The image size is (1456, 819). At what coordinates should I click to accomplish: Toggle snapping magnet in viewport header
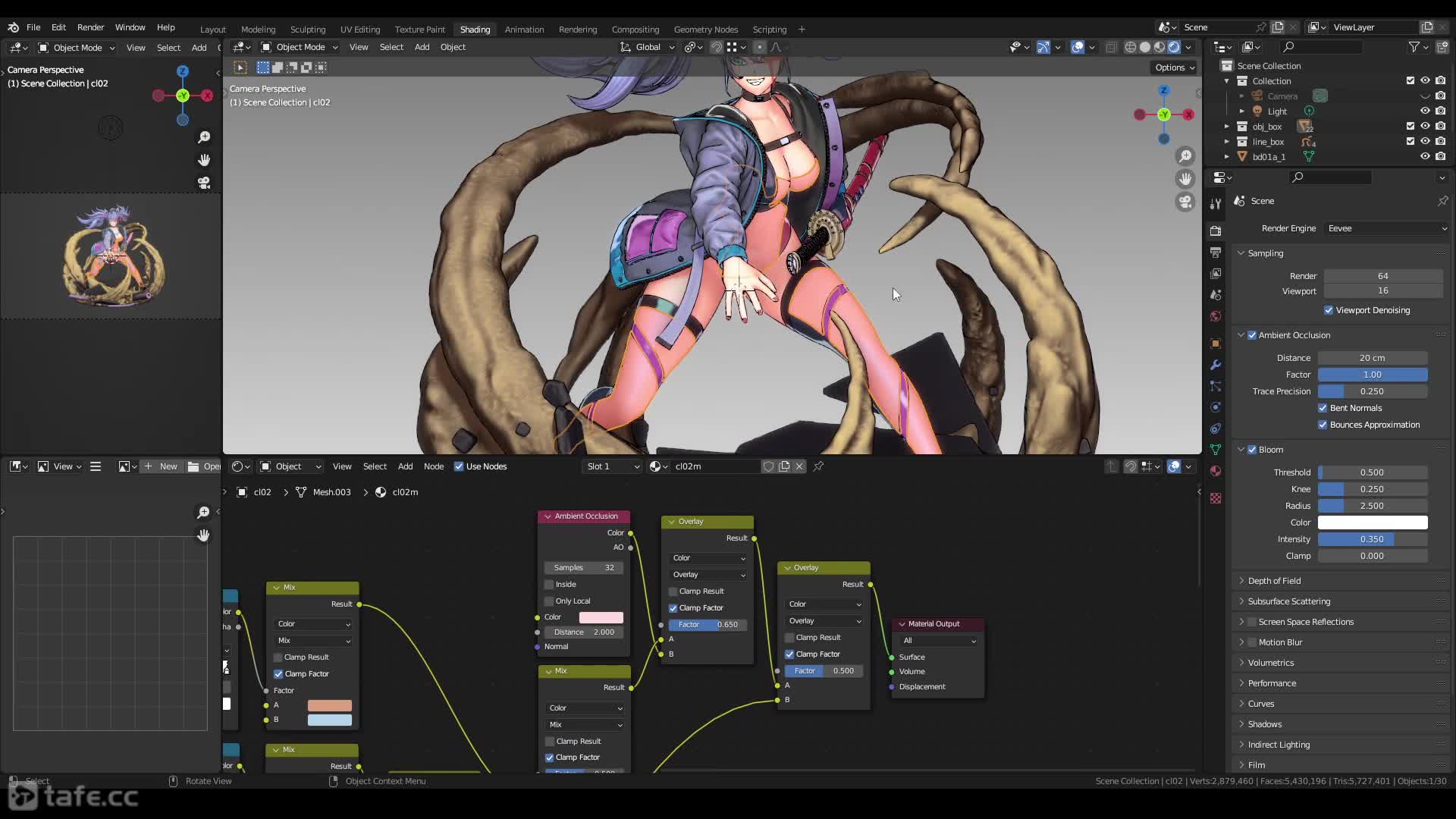point(717,47)
